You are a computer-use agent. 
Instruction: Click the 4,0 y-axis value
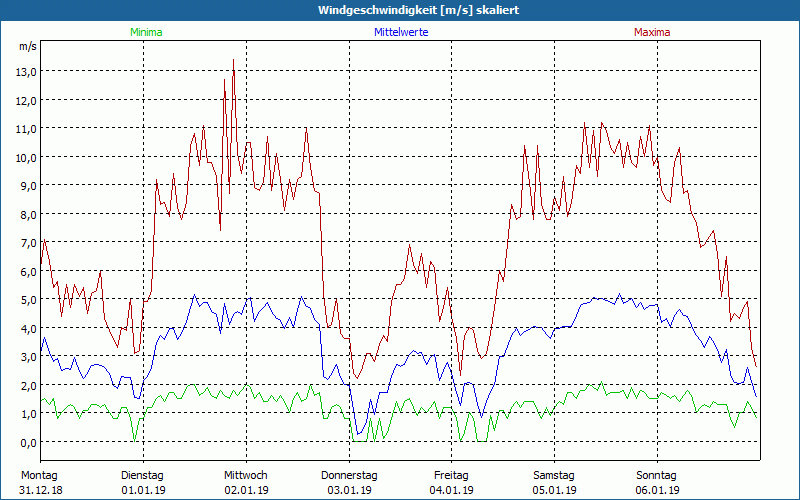pyautogui.click(x=28, y=329)
